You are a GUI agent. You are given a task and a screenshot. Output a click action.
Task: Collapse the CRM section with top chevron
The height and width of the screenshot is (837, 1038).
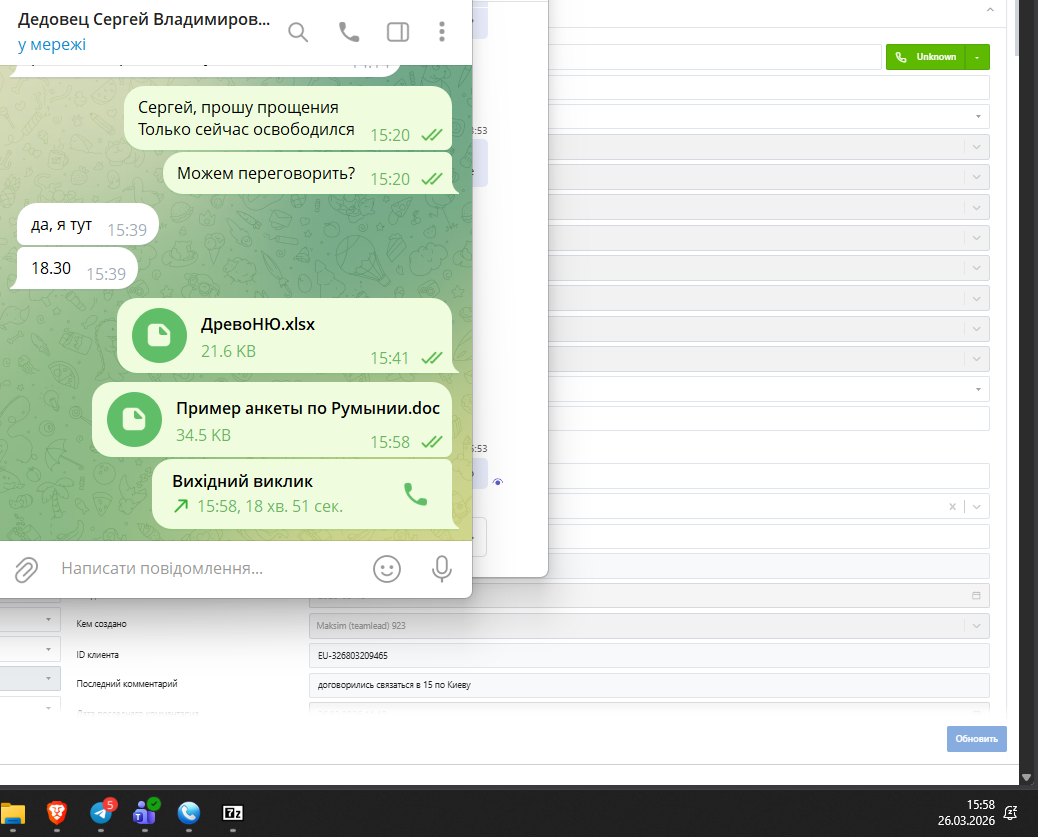[990, 10]
